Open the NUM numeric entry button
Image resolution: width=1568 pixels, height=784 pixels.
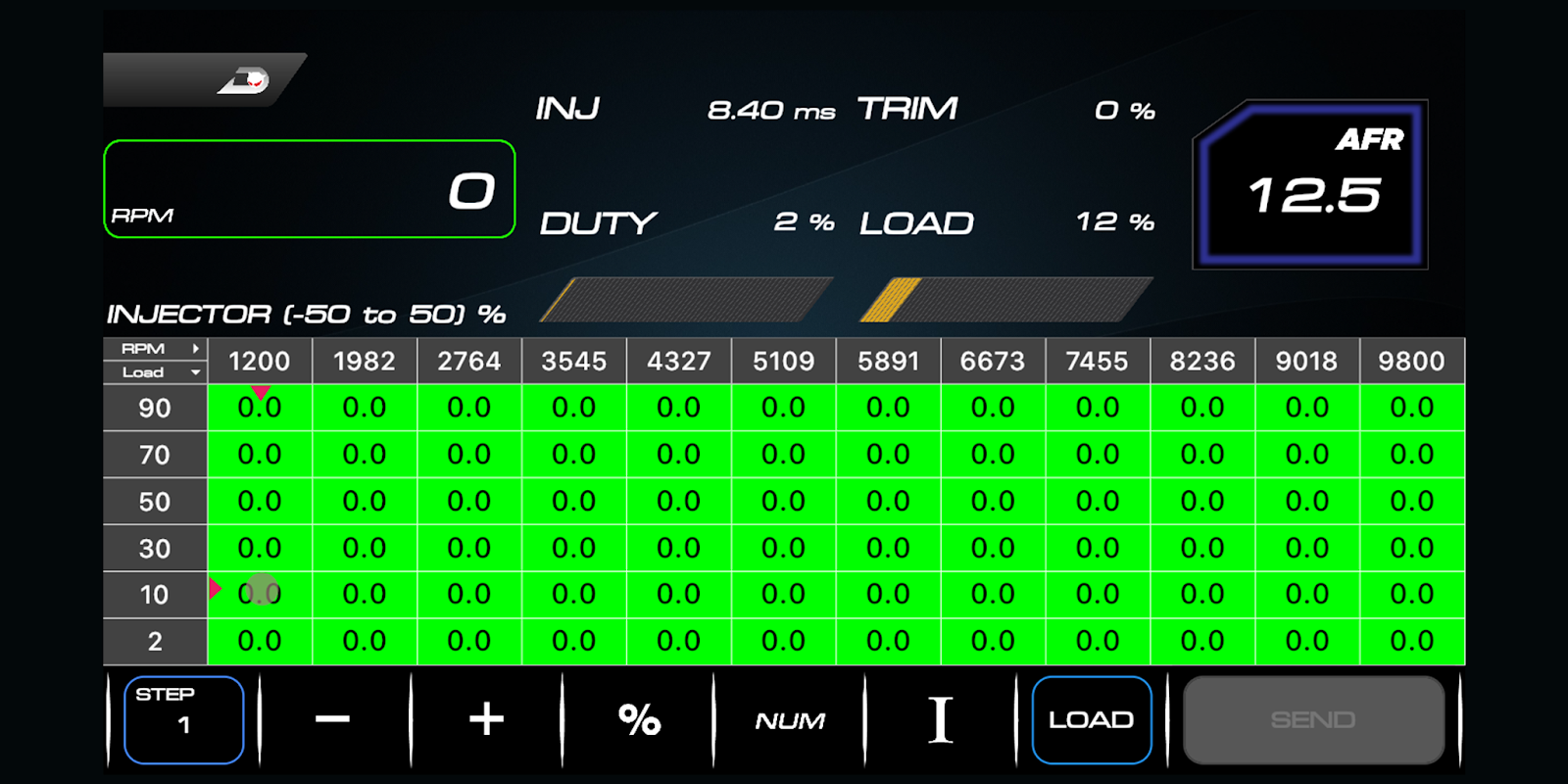click(x=790, y=719)
